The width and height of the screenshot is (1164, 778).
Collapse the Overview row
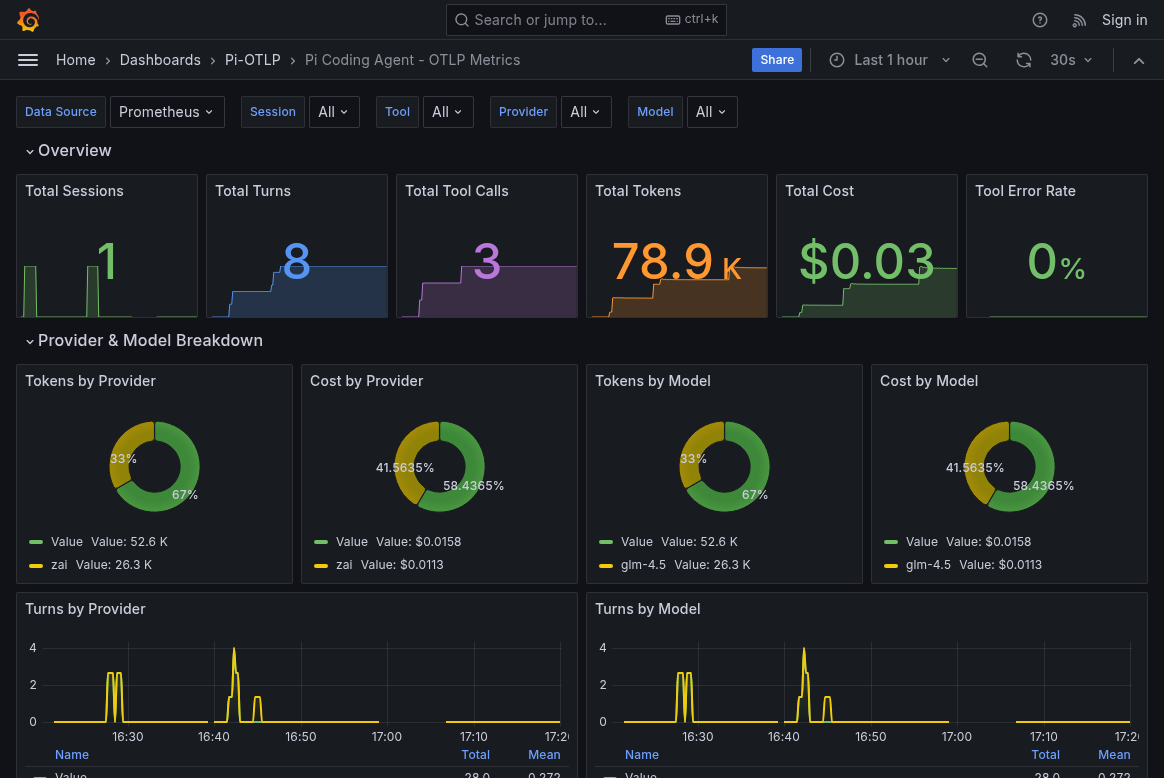click(68, 151)
